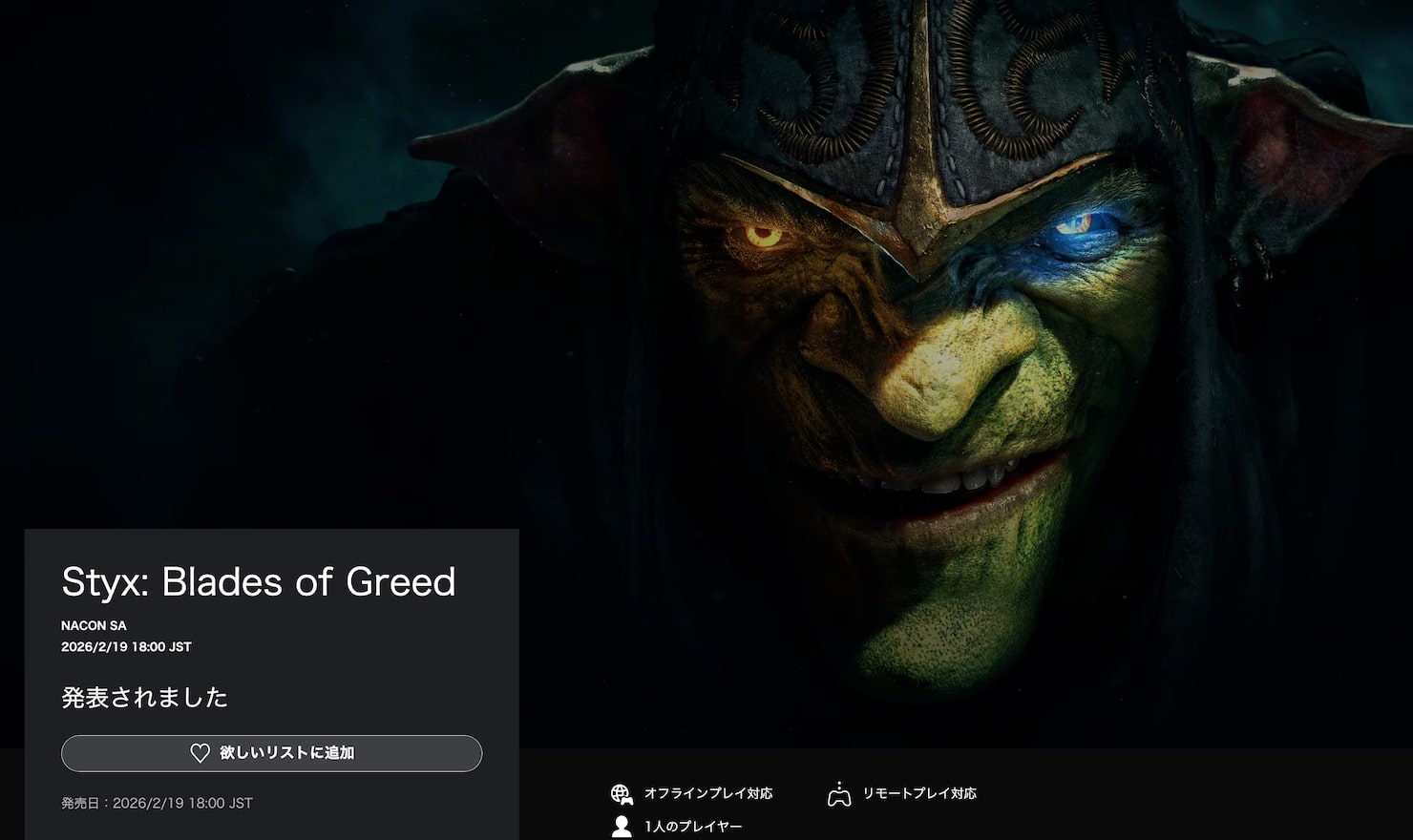Add game via 欲しいリストに追加 button
Image resolution: width=1413 pixels, height=840 pixels.
tap(272, 753)
